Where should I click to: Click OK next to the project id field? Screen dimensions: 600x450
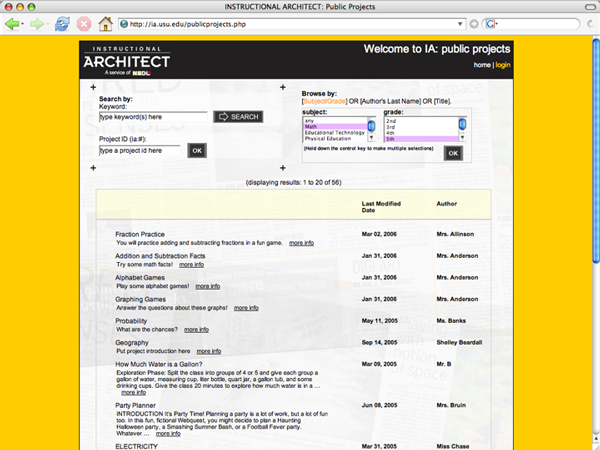point(197,151)
